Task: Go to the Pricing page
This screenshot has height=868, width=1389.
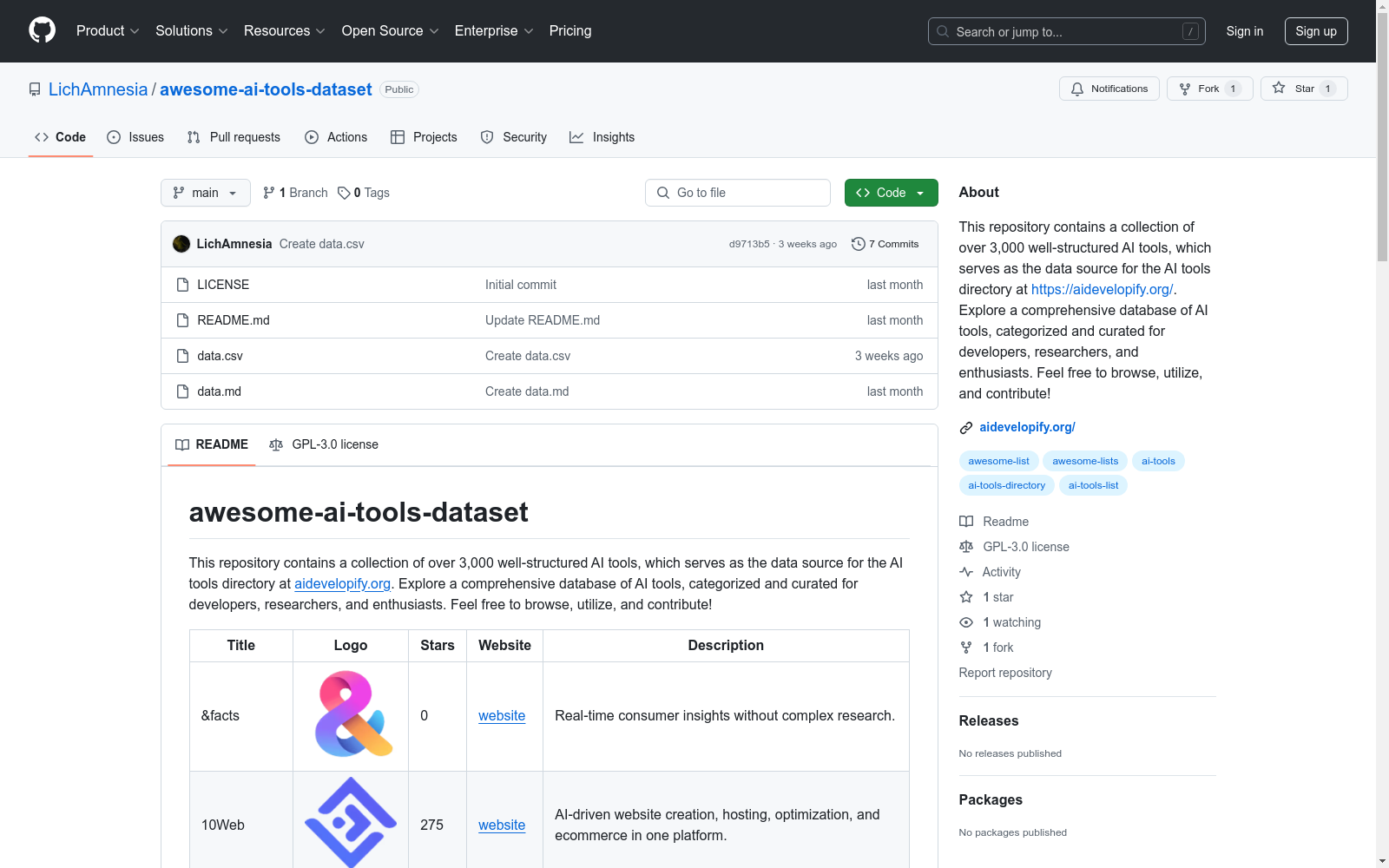Action: (570, 31)
